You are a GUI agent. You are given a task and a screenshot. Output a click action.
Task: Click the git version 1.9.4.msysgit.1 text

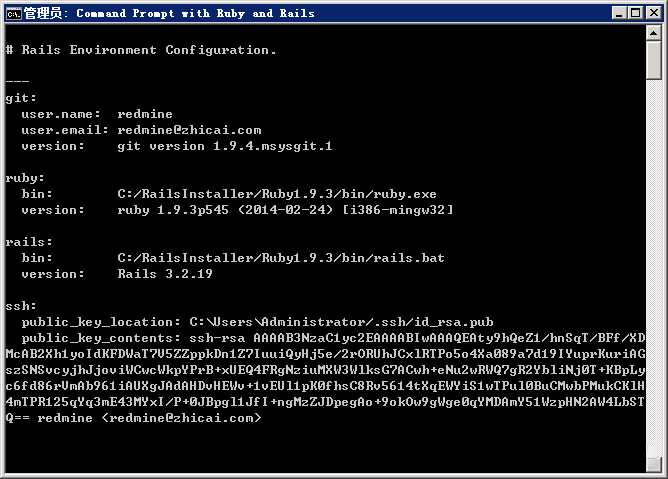coord(225,146)
